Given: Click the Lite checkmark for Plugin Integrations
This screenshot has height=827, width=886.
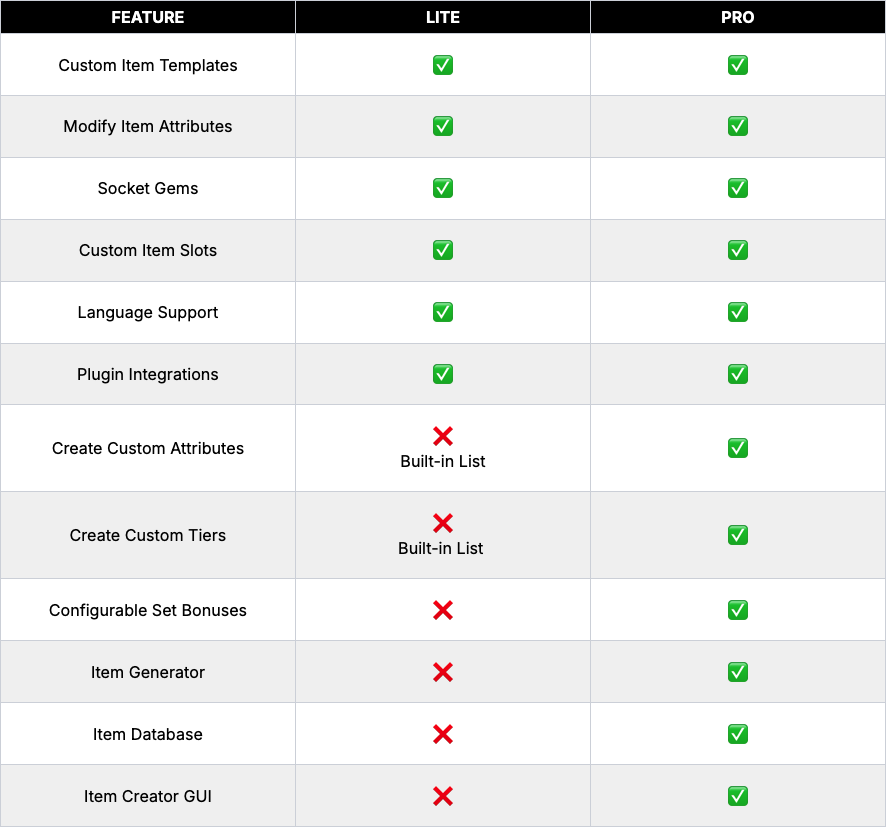Looking at the screenshot, I should click(442, 374).
